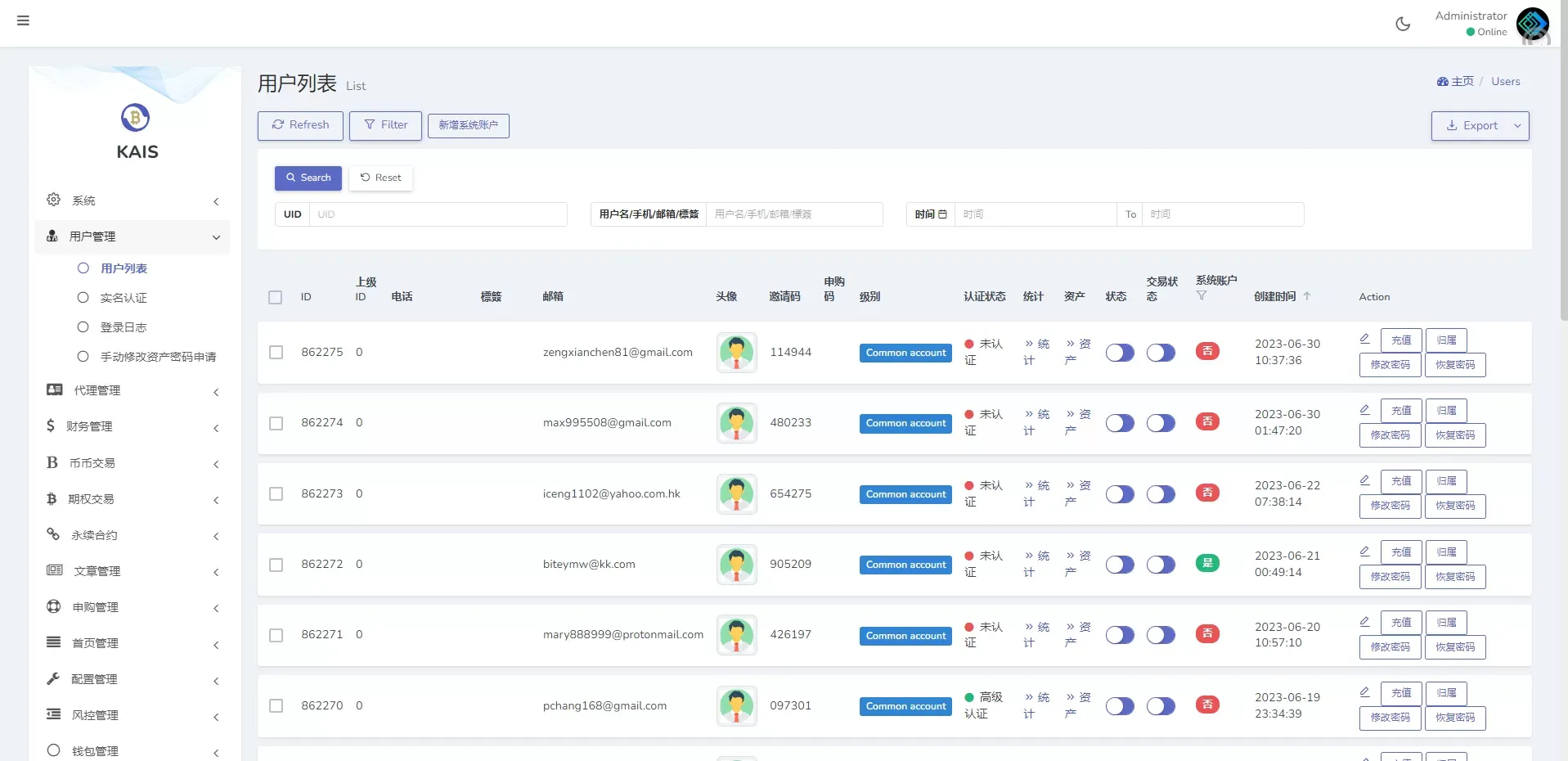Open the 实名认证 submenu item
Image resolution: width=1568 pixels, height=761 pixels.
click(124, 298)
